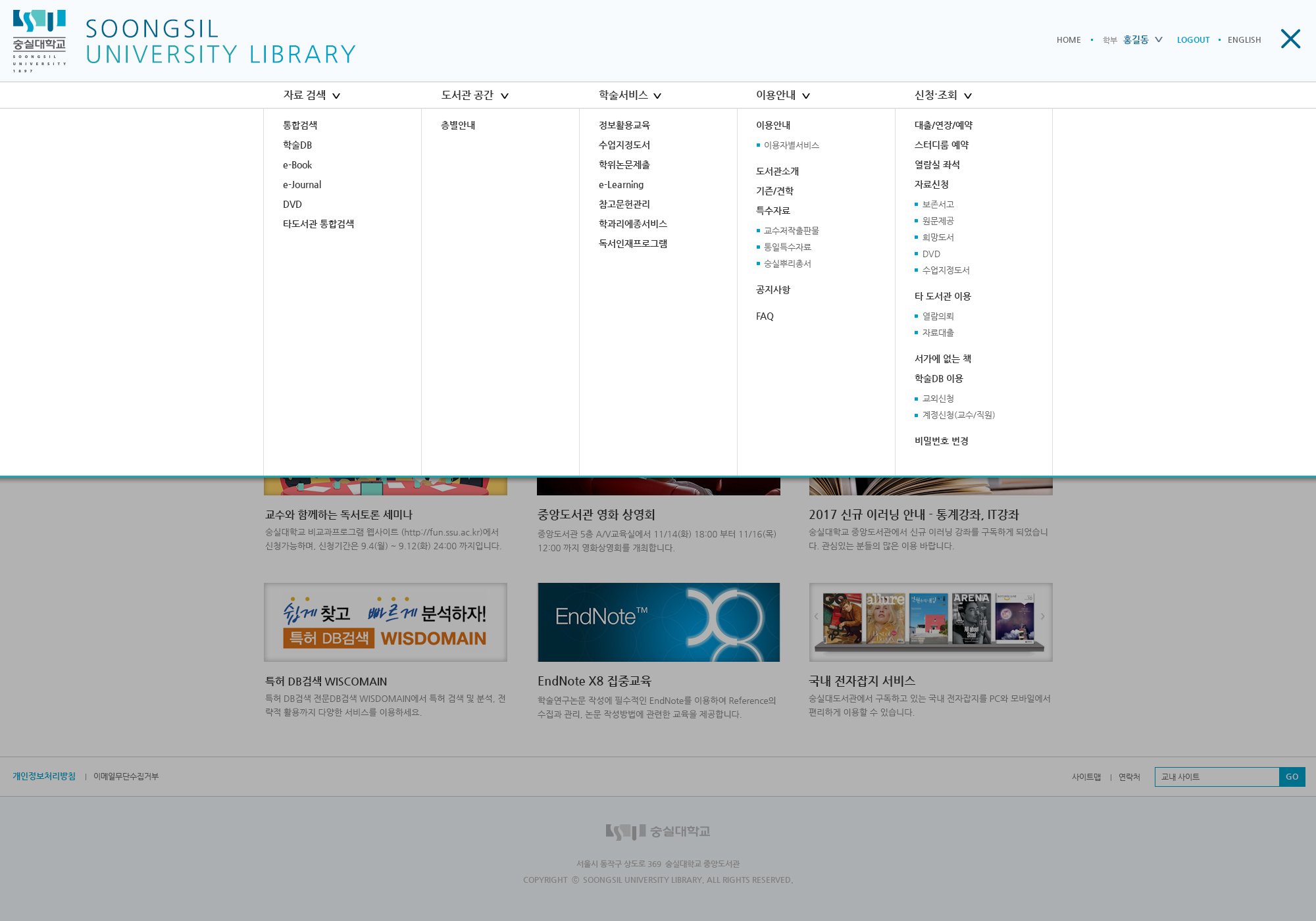Viewport: 1316px width, 921px height.
Task: Open 도서관소개 menu item
Action: click(x=777, y=171)
